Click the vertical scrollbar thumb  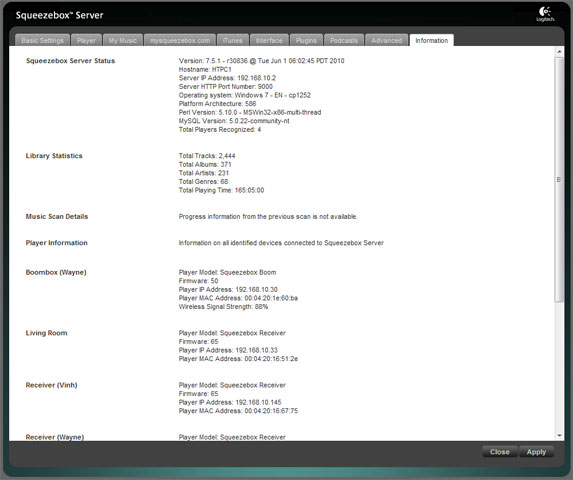(559, 179)
